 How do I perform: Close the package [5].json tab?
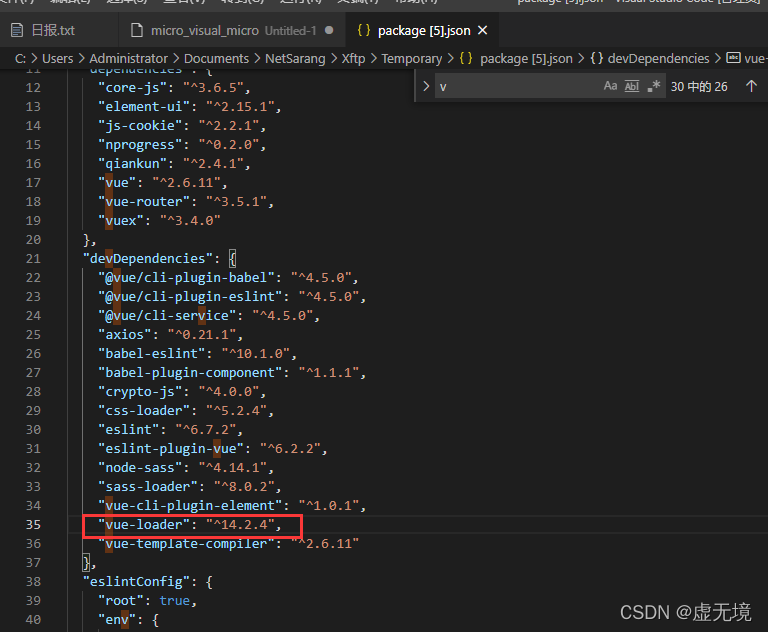(x=482, y=30)
